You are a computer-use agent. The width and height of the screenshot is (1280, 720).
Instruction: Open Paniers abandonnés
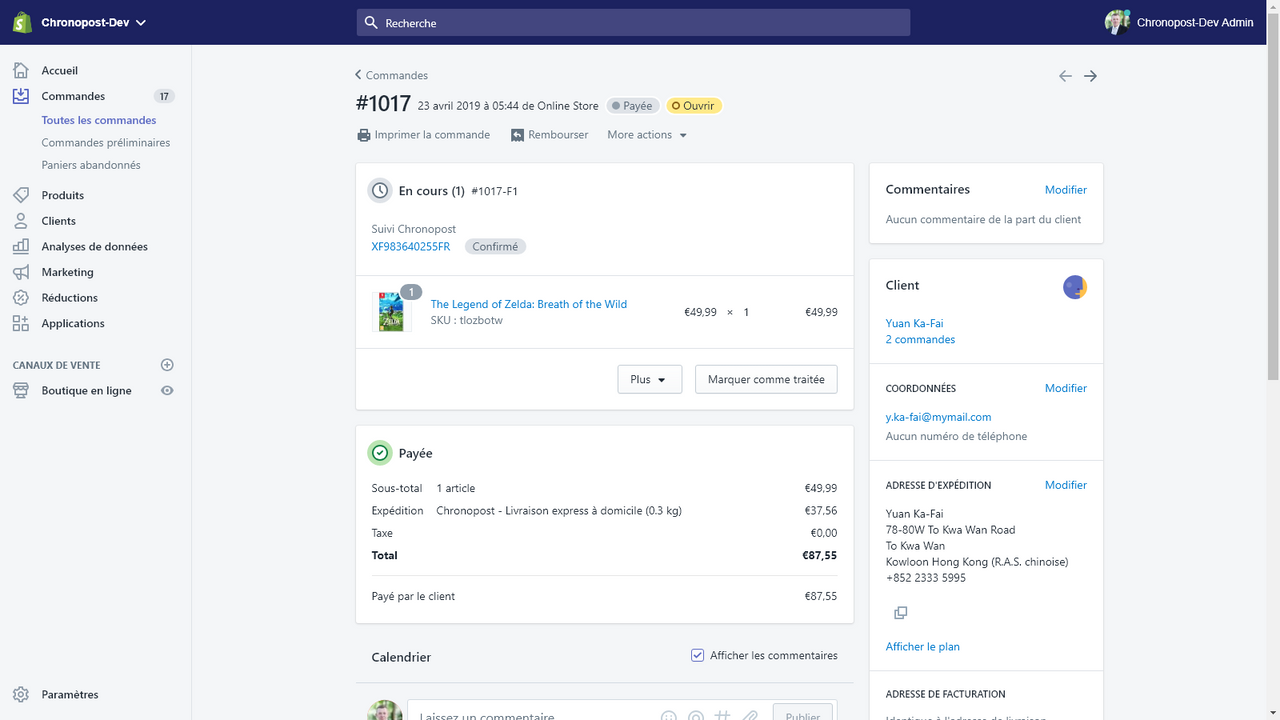coord(91,165)
